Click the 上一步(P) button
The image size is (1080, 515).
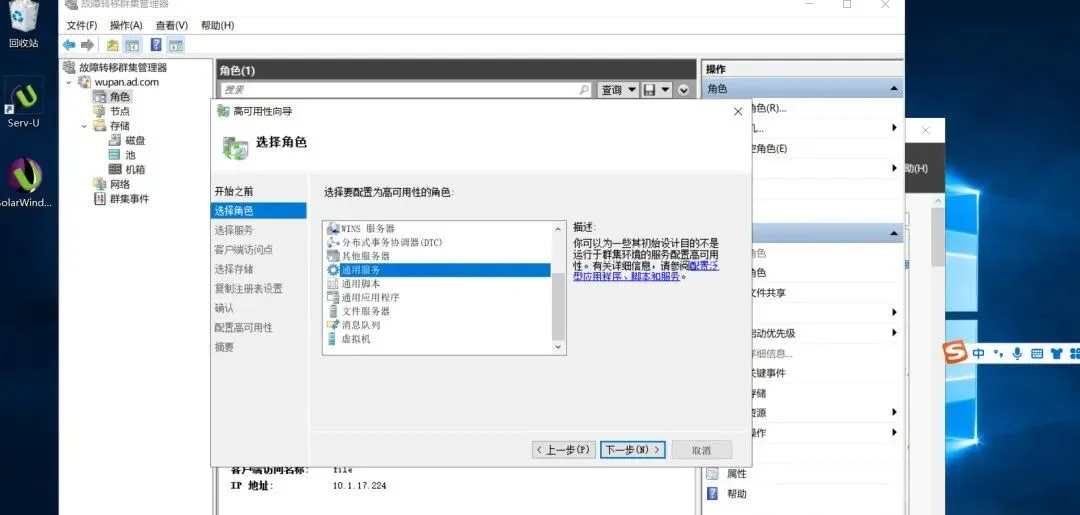pos(563,450)
